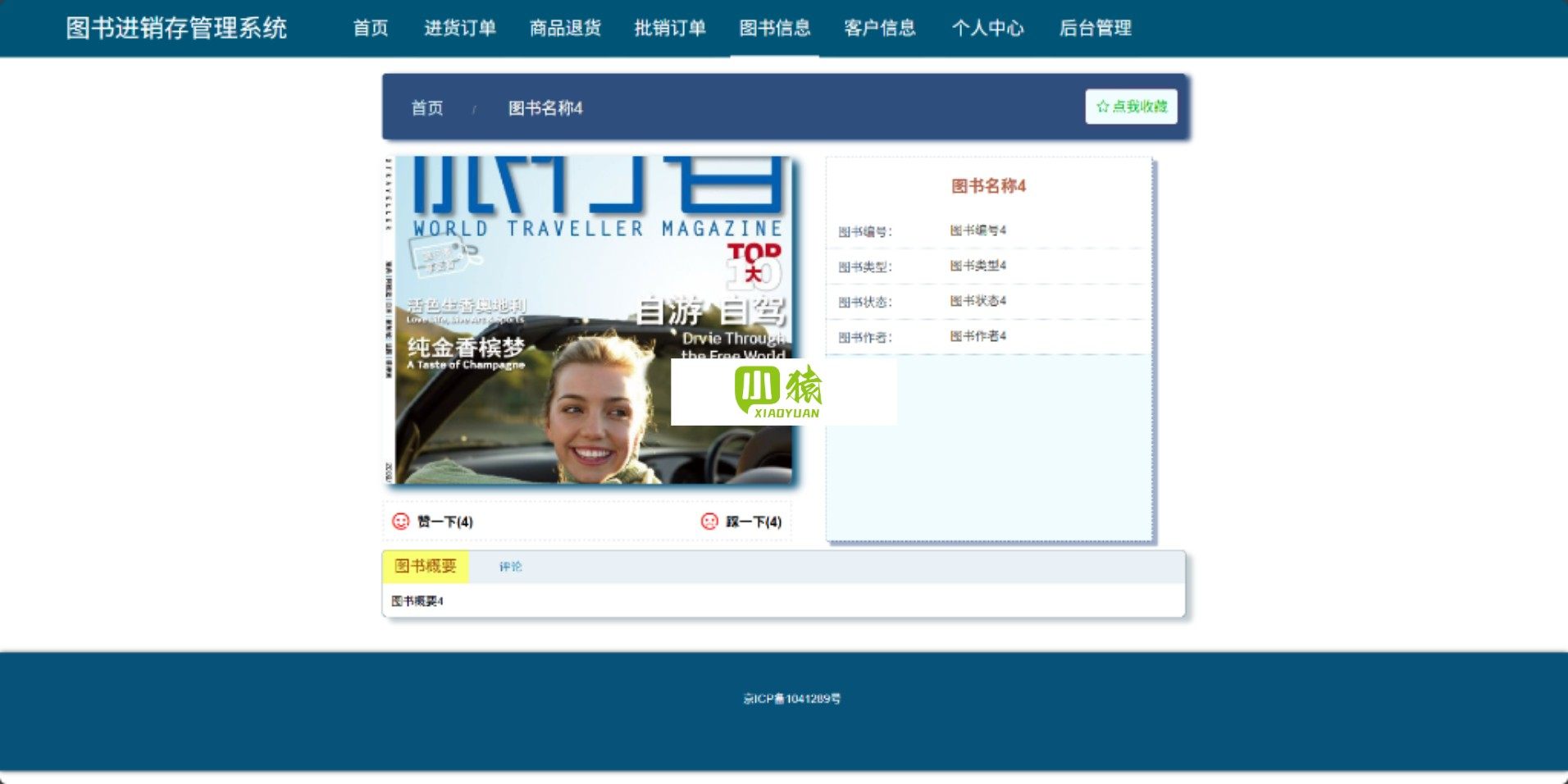Viewport: 1568px width, 784px height.
Task: Go to 进货订单 in the navigation bar
Action: tap(460, 28)
